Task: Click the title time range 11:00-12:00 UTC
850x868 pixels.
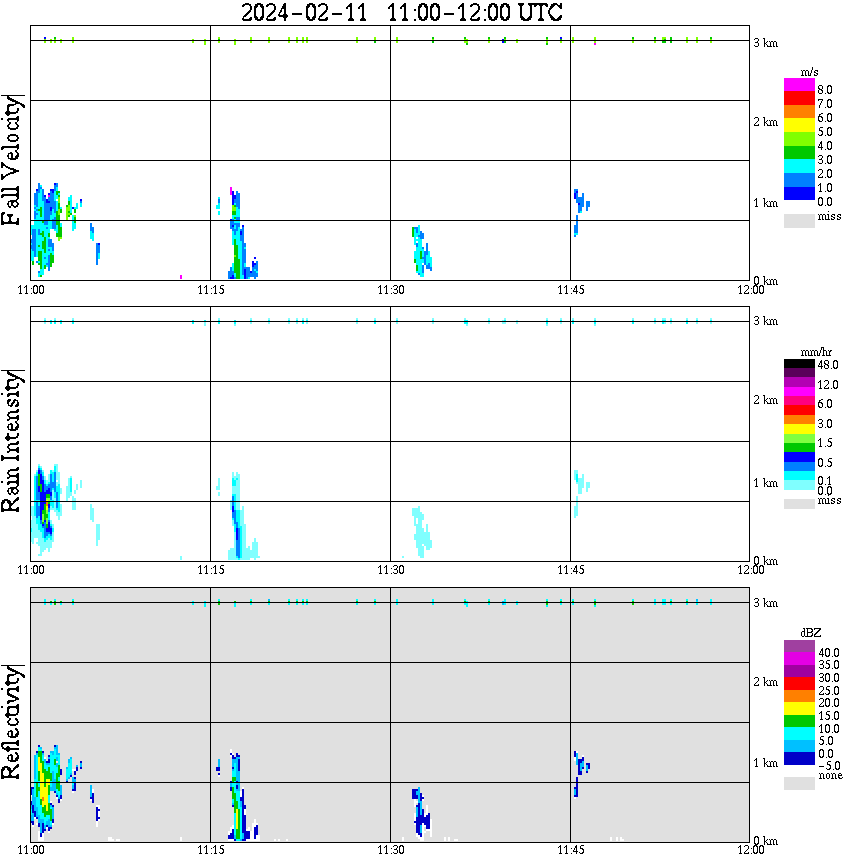Action: coord(475,13)
